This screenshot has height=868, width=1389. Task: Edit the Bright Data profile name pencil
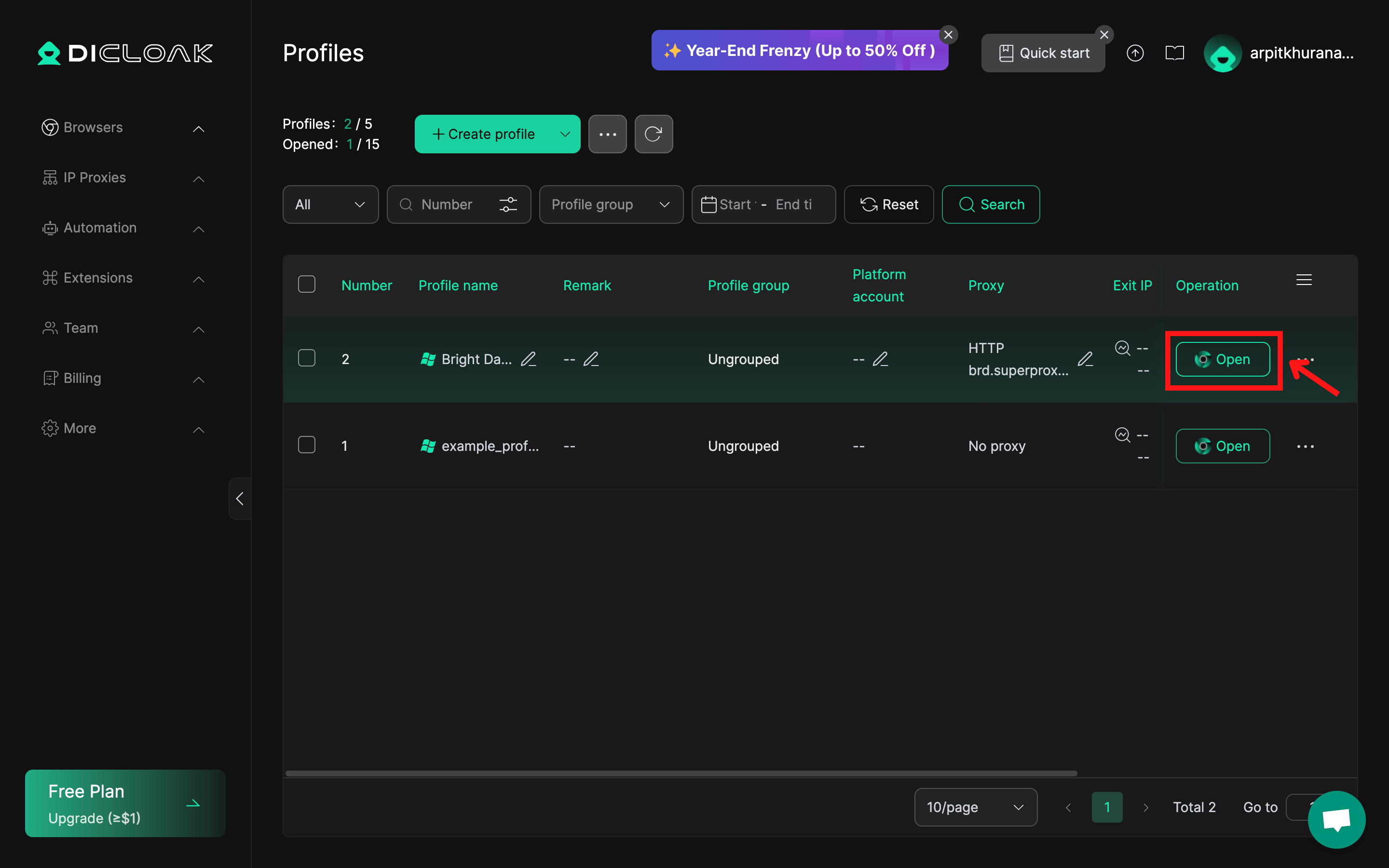(528, 359)
